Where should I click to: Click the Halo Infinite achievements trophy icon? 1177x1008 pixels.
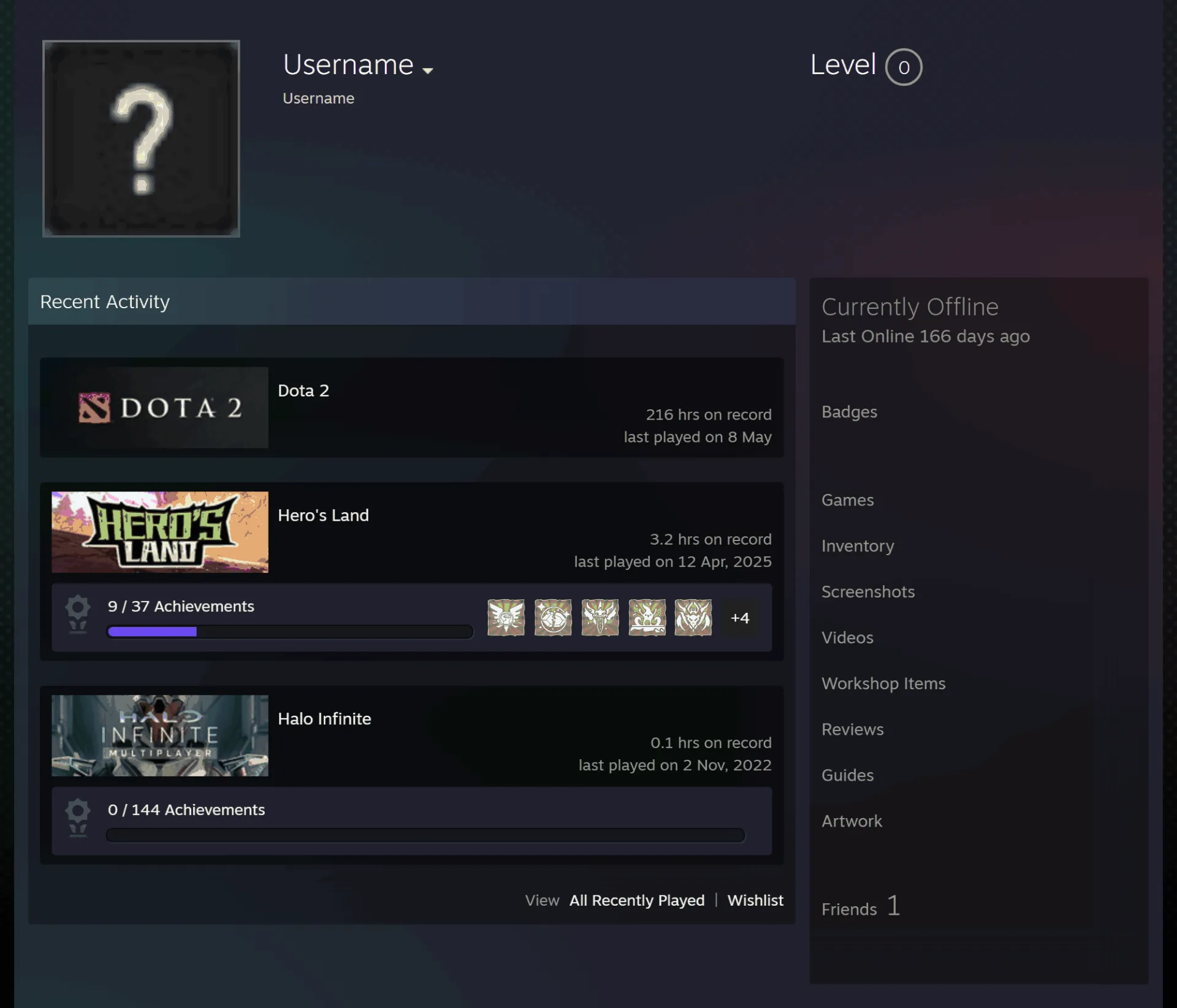[78, 818]
